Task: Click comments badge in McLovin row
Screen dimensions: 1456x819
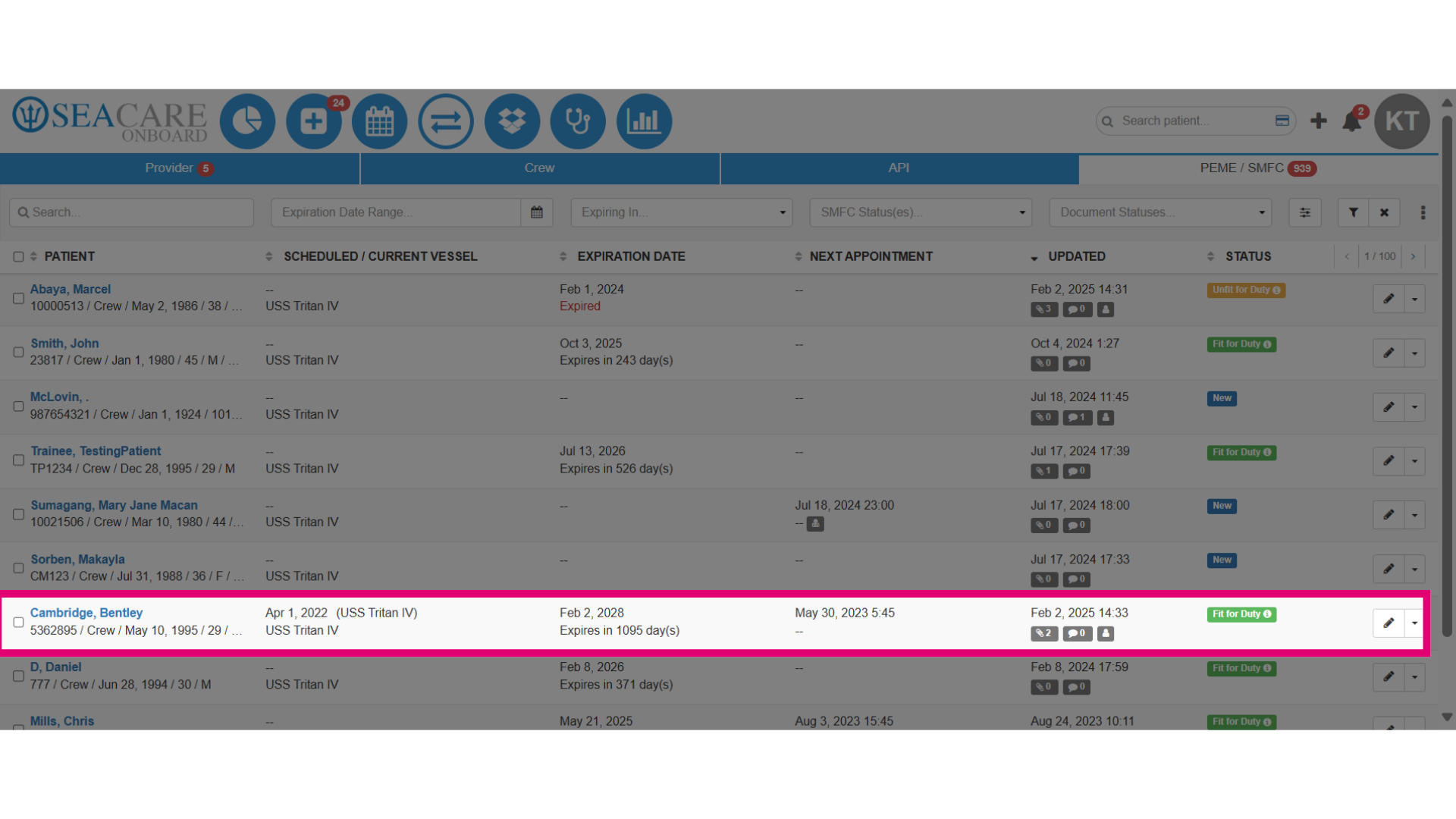Action: [x=1077, y=417]
